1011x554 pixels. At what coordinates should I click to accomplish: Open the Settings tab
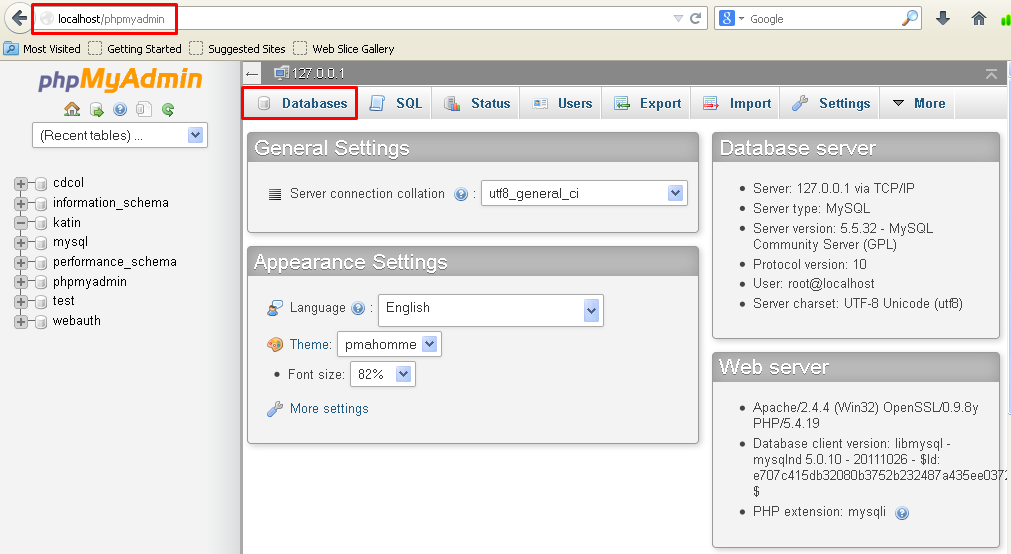(x=830, y=103)
